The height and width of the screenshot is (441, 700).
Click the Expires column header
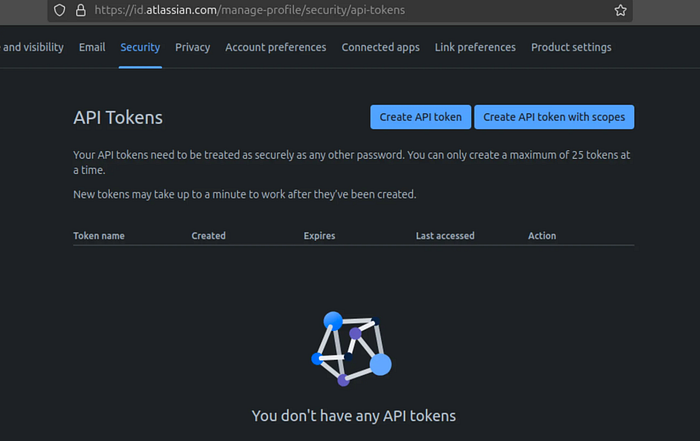point(319,236)
